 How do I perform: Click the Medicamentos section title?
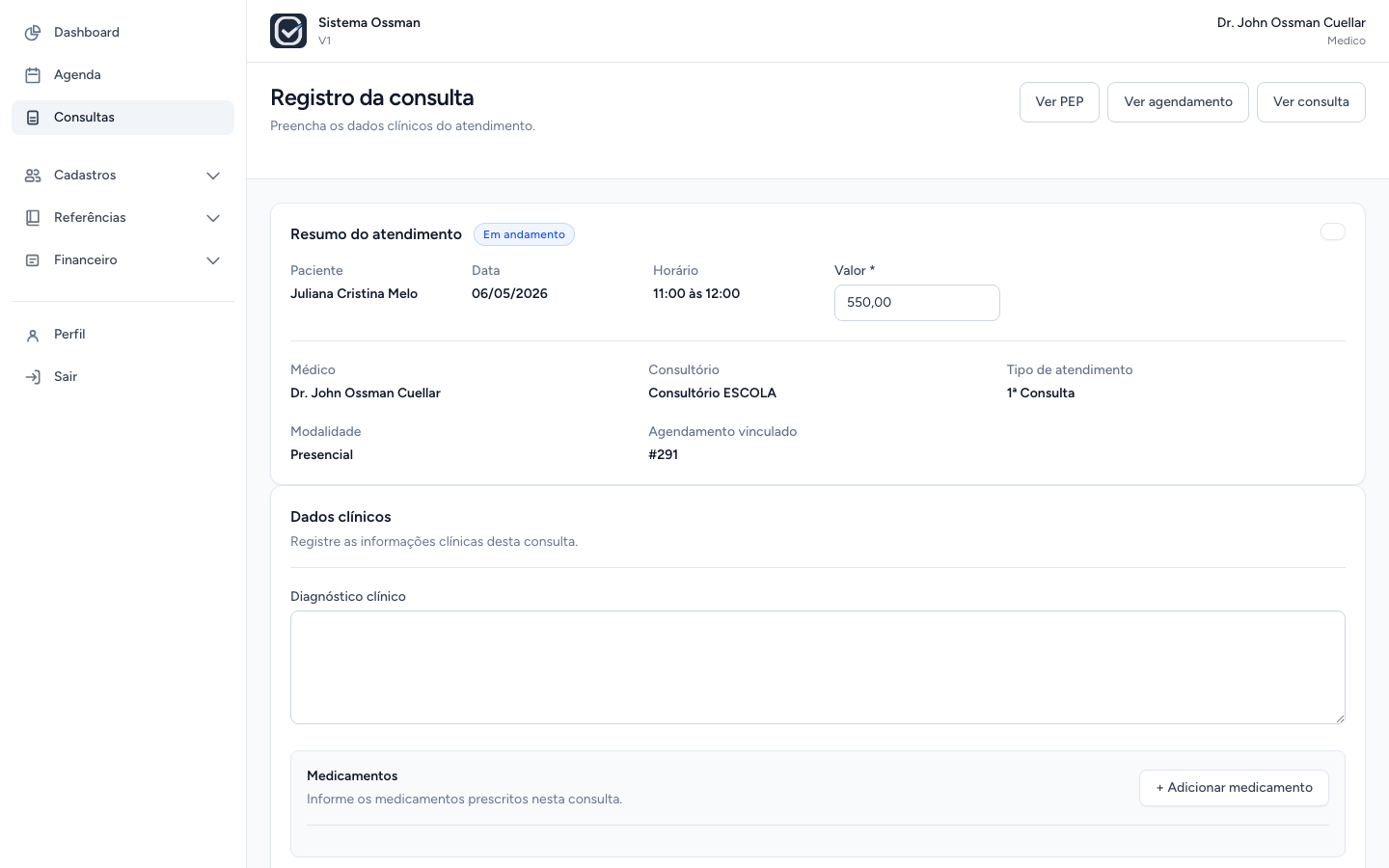click(352, 776)
